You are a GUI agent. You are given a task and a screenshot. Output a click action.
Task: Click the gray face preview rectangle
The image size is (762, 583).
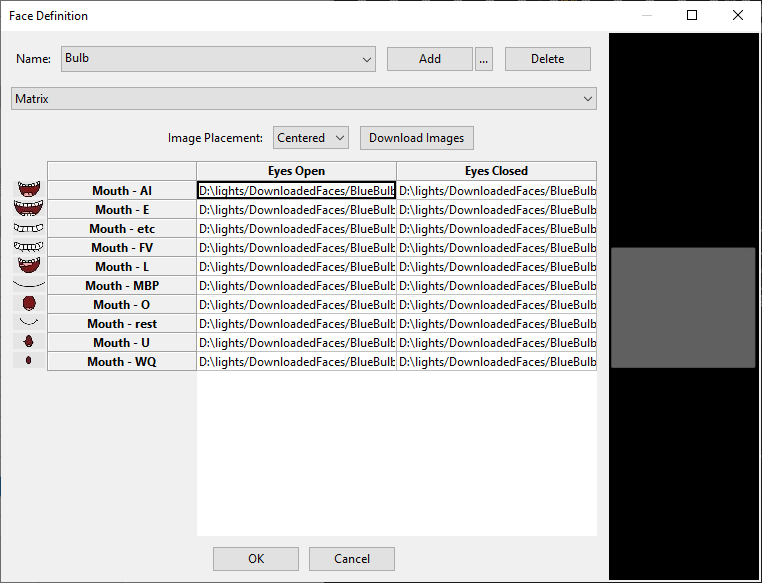coord(683,308)
